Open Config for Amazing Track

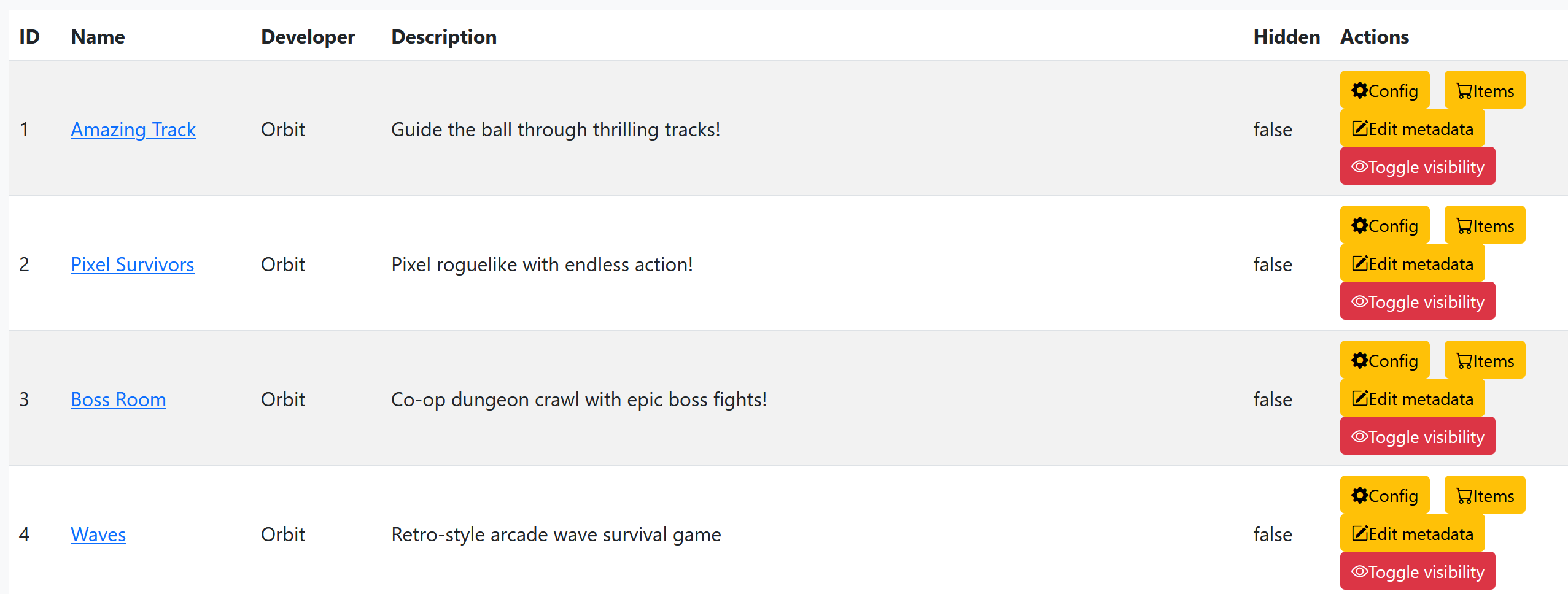[x=1384, y=90]
